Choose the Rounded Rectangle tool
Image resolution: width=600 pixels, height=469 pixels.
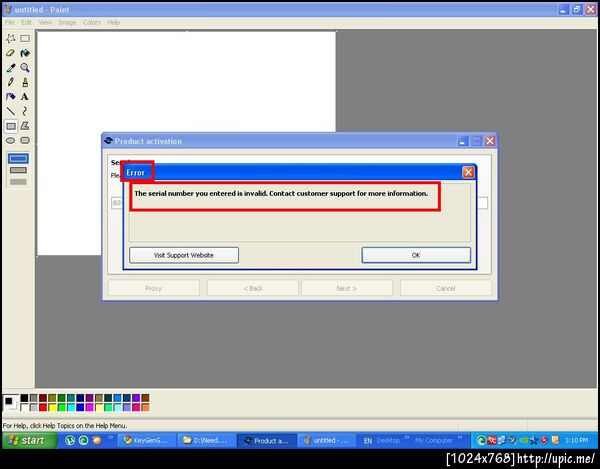(x=25, y=140)
